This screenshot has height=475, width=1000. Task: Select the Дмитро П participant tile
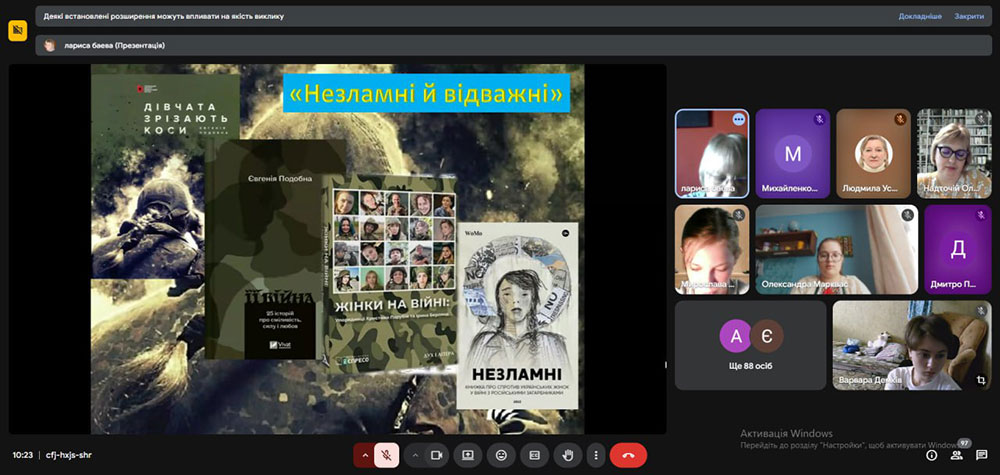pos(958,249)
